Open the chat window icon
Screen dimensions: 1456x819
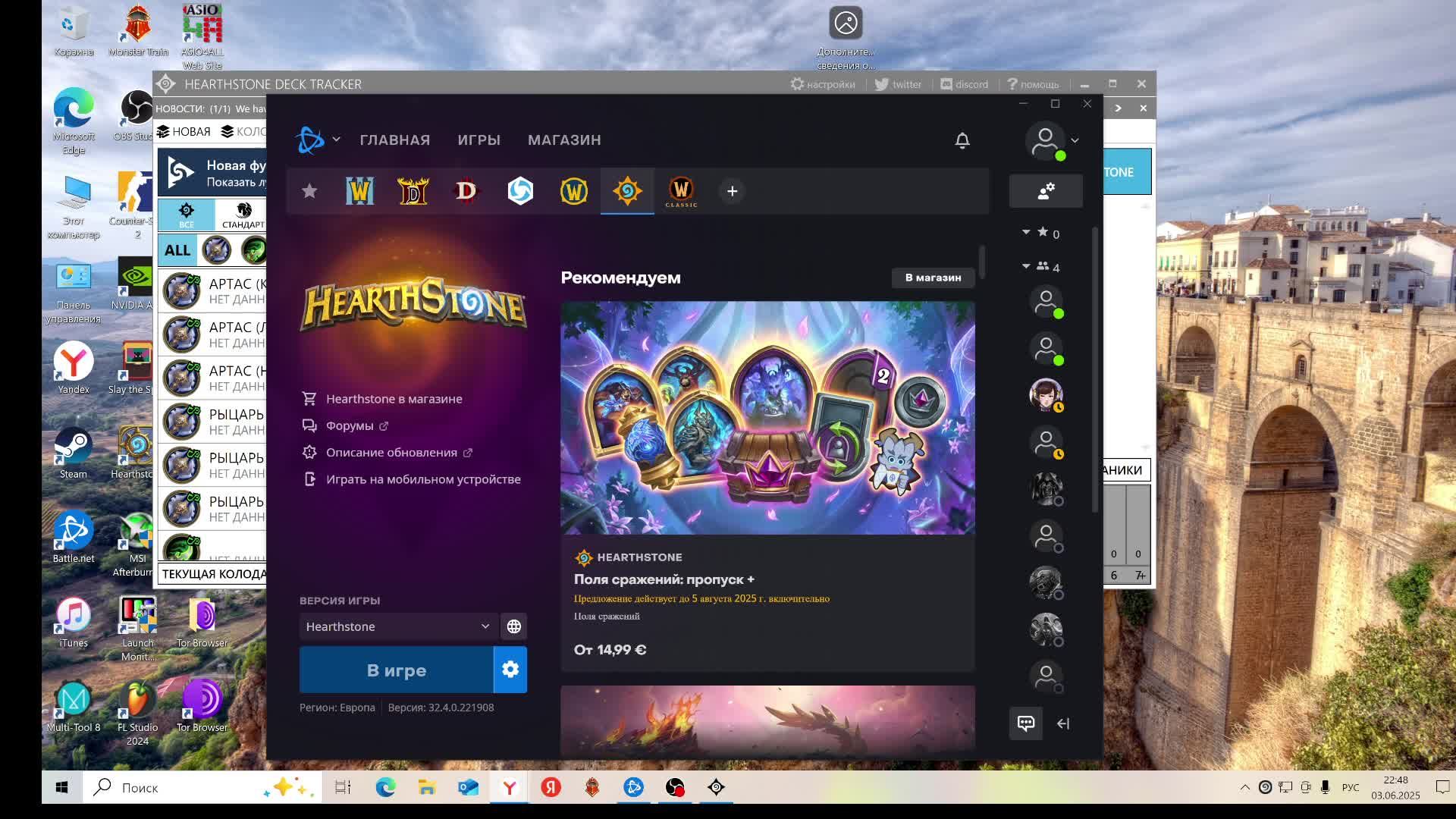click(x=1026, y=723)
